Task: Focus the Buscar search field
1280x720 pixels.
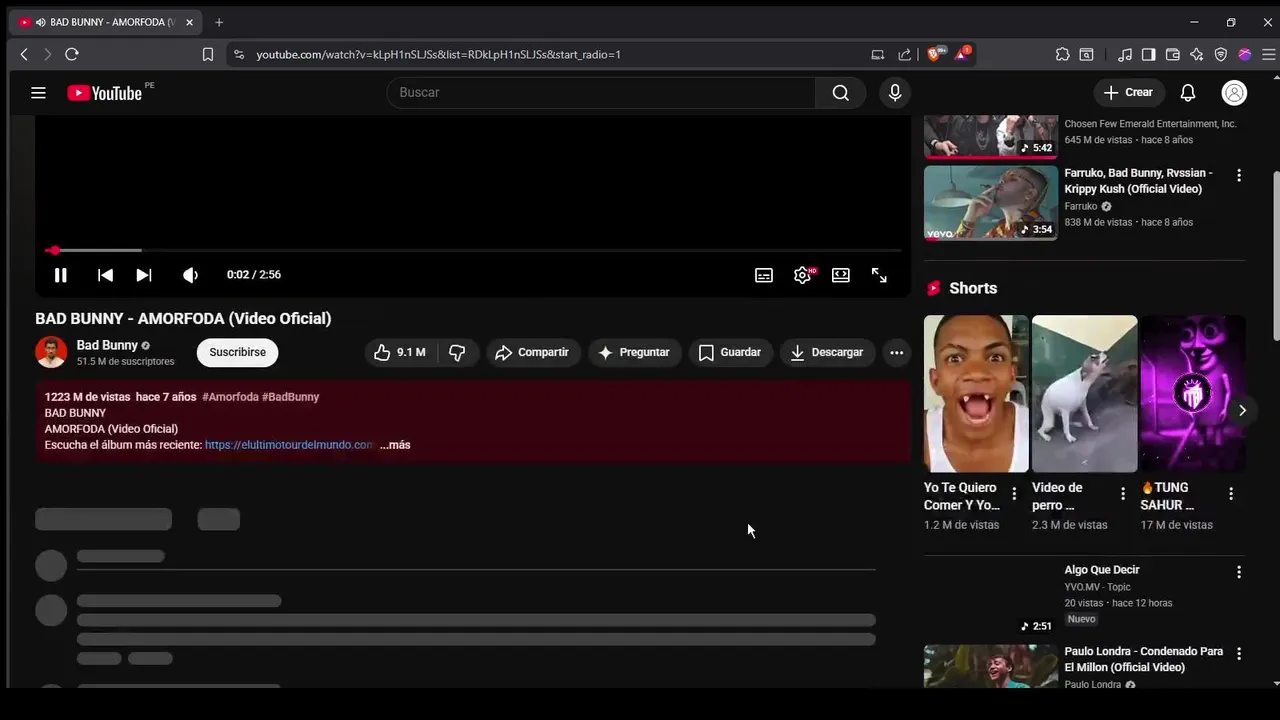Action: (600, 93)
